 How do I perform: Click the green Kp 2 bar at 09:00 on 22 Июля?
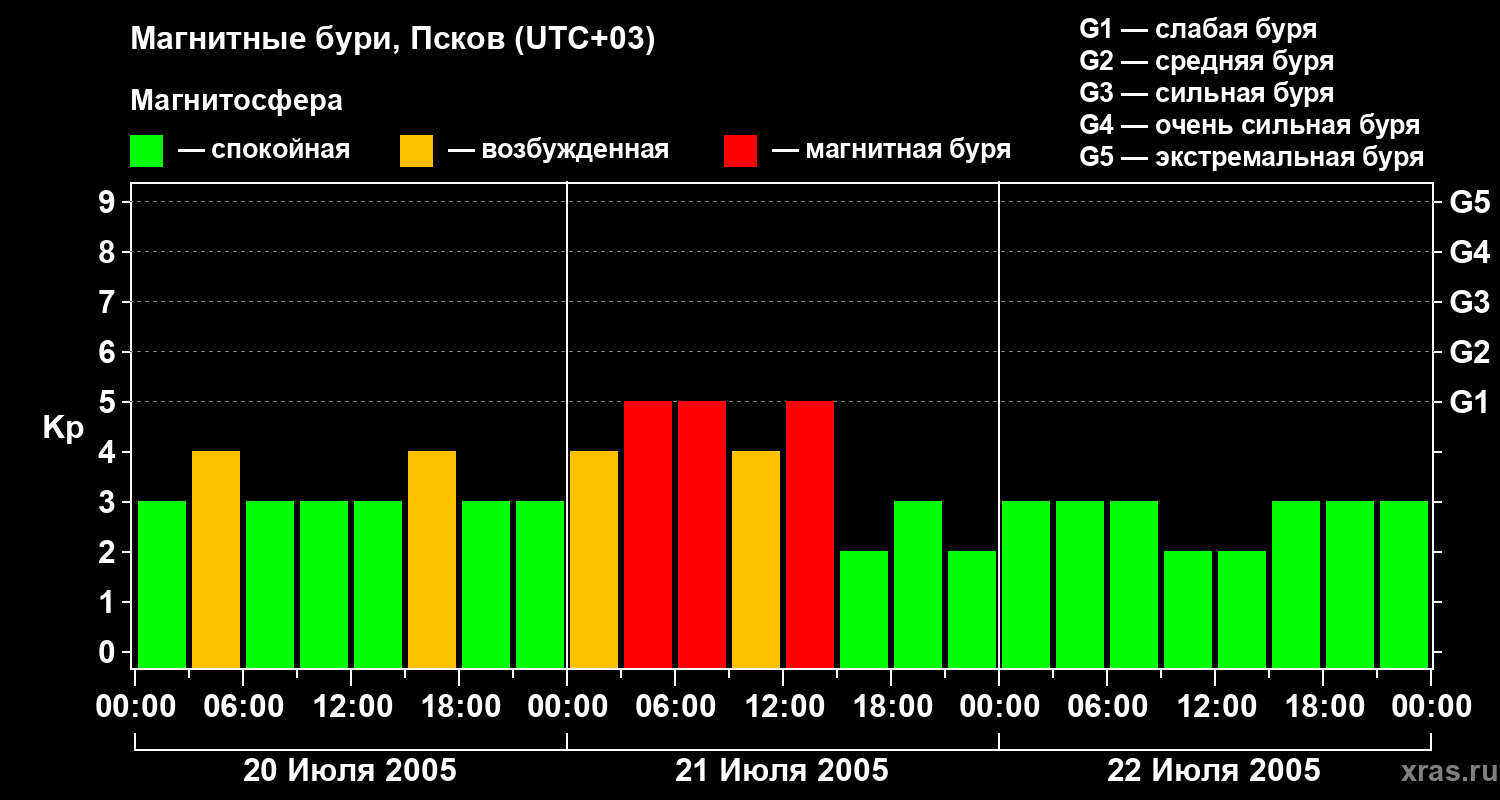click(x=1188, y=609)
